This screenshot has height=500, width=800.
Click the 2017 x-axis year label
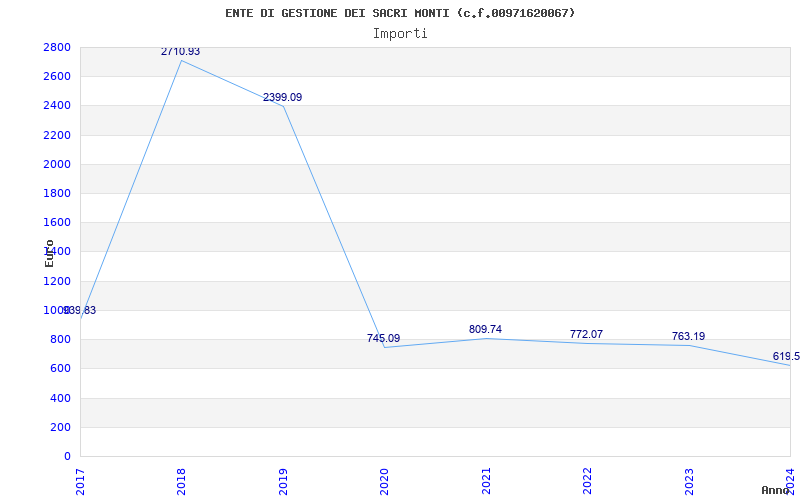(80, 481)
